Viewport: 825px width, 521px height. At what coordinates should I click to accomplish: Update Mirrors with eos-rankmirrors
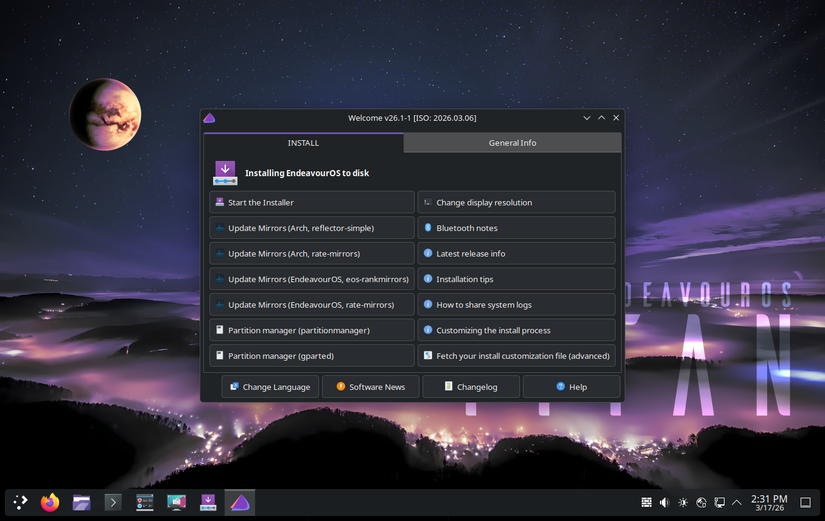312,279
